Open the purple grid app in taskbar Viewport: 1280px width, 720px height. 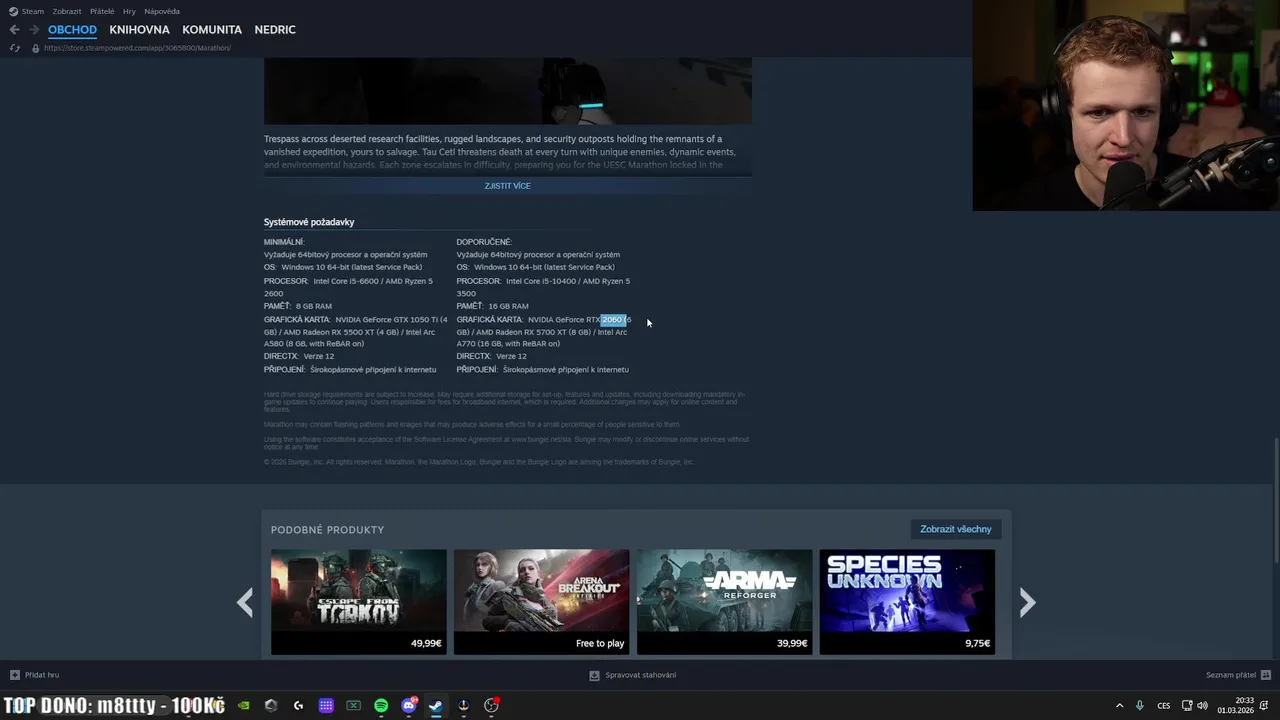click(x=326, y=705)
